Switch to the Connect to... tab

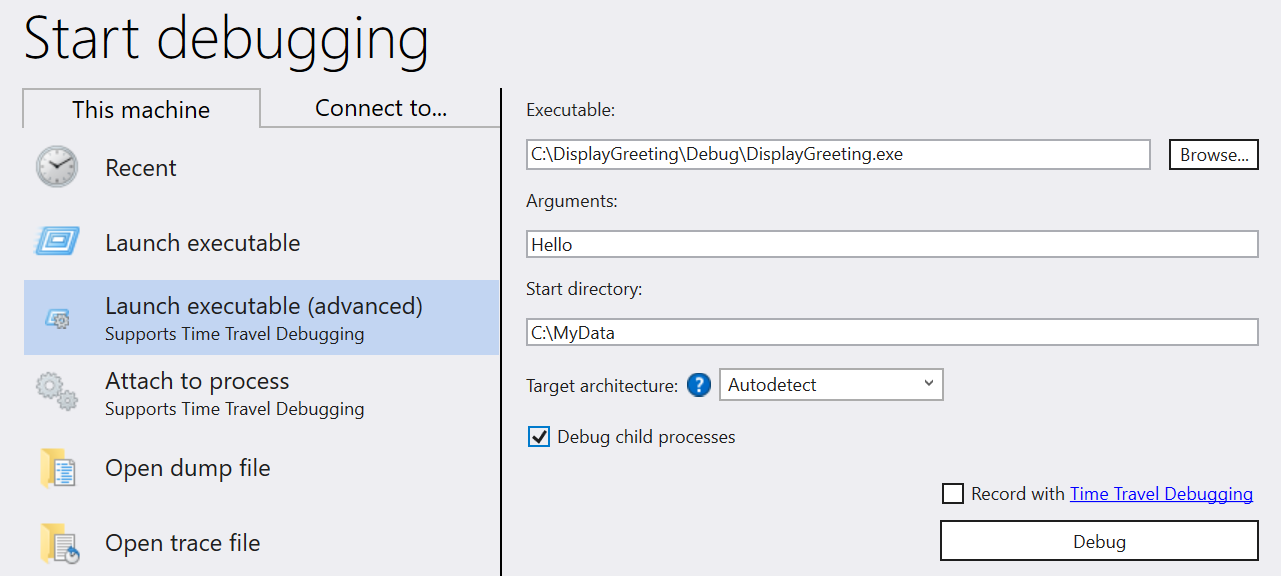click(x=380, y=108)
